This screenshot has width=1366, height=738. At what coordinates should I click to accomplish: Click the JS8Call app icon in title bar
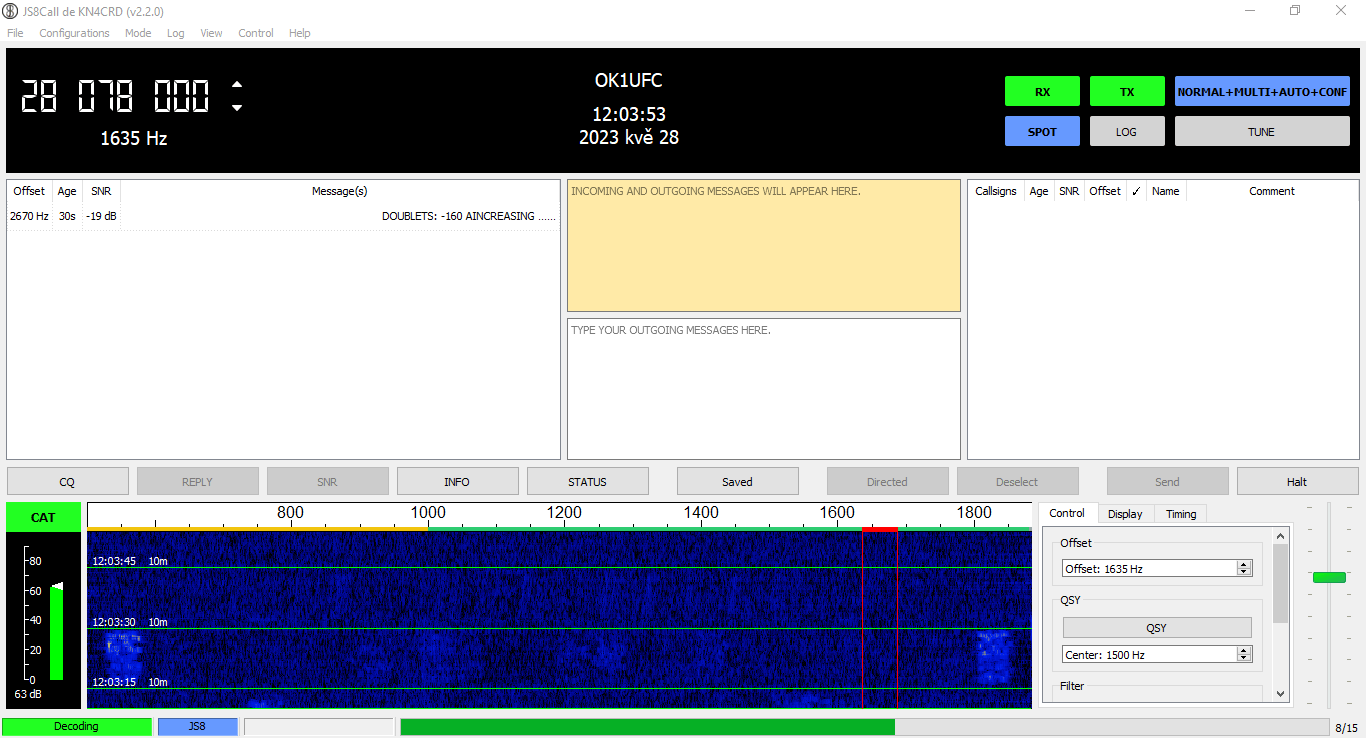11,11
